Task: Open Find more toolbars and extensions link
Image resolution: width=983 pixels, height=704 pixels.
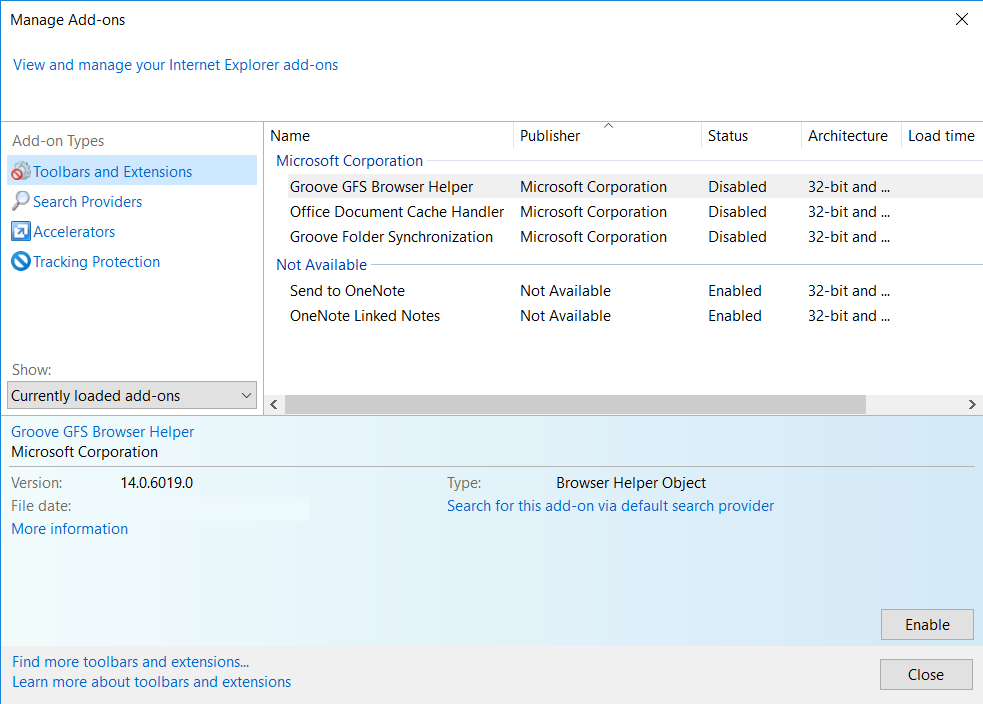Action: [x=130, y=662]
